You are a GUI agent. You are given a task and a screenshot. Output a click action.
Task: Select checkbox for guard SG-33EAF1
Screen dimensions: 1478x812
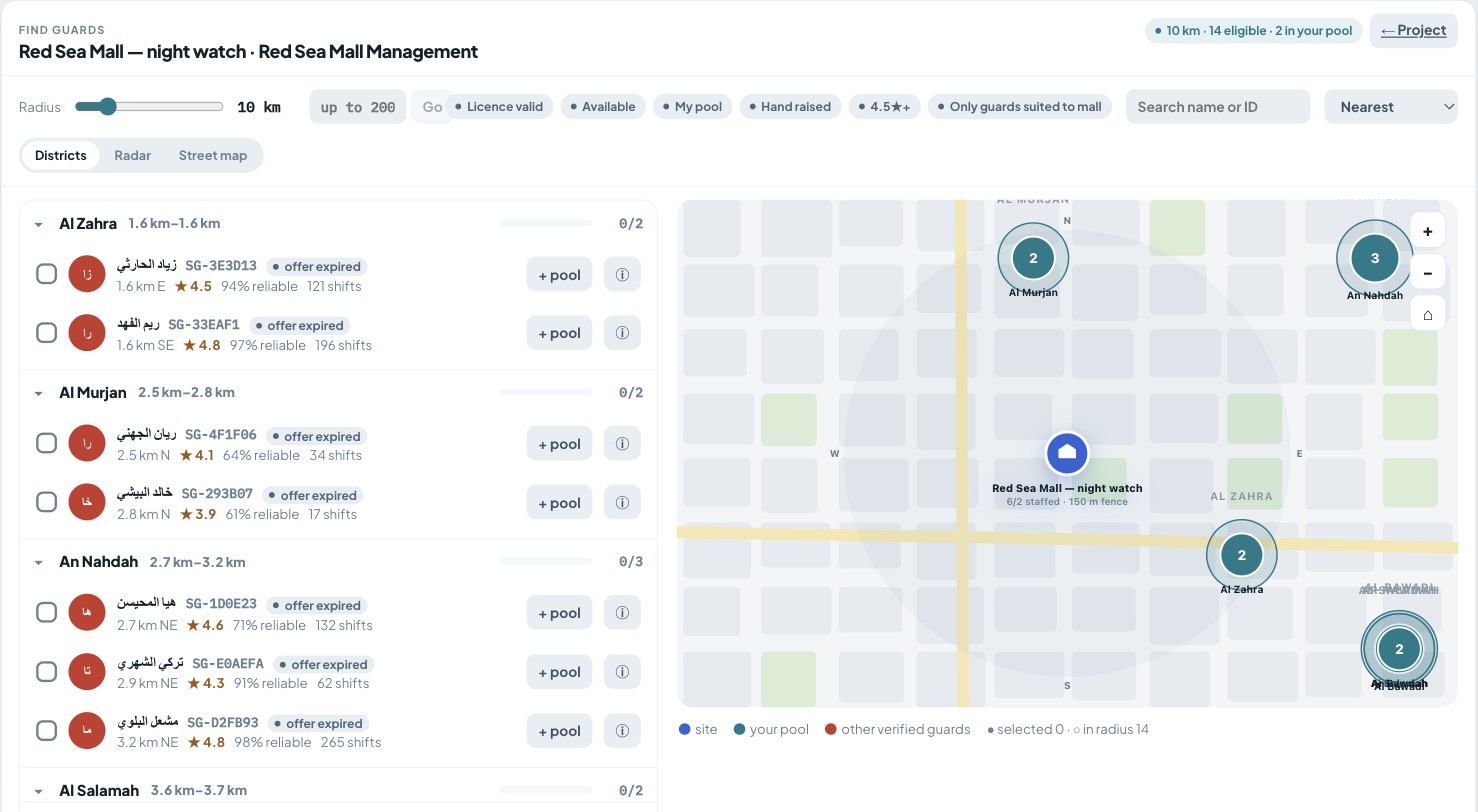tap(46, 333)
